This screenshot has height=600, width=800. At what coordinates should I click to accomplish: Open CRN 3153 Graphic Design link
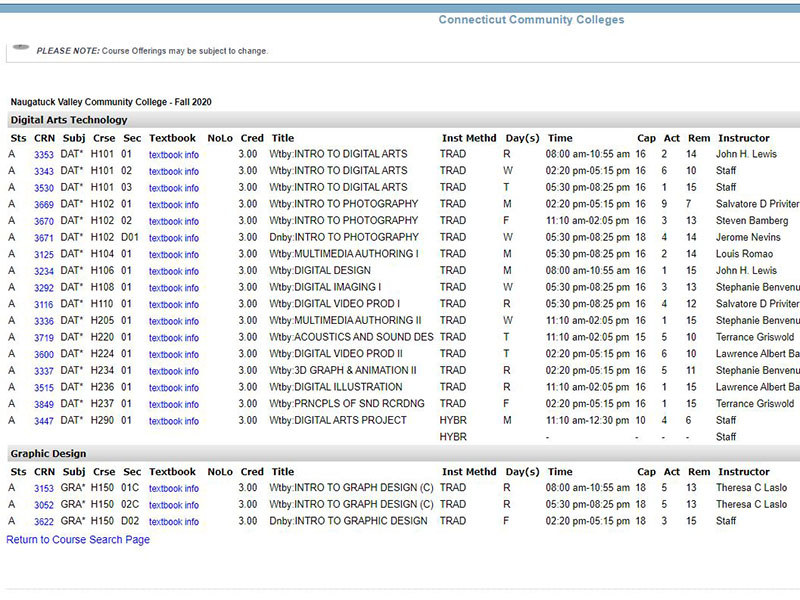point(44,488)
